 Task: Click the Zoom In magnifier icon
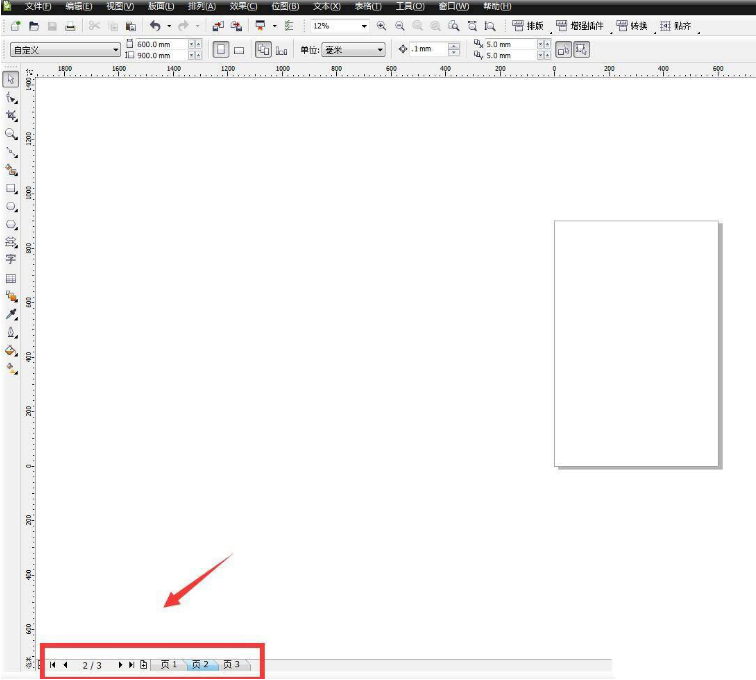tap(381, 26)
